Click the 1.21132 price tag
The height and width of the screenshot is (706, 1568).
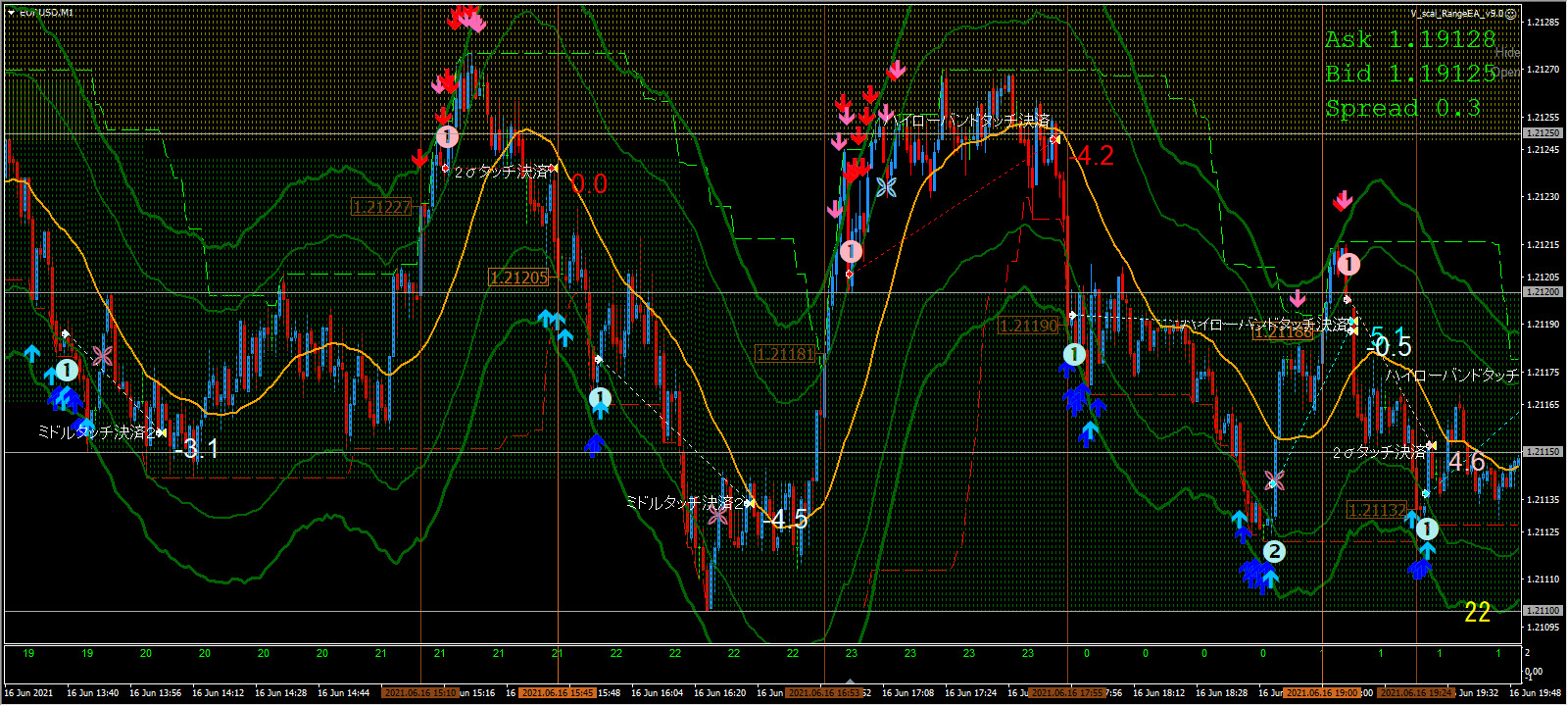1378,510
